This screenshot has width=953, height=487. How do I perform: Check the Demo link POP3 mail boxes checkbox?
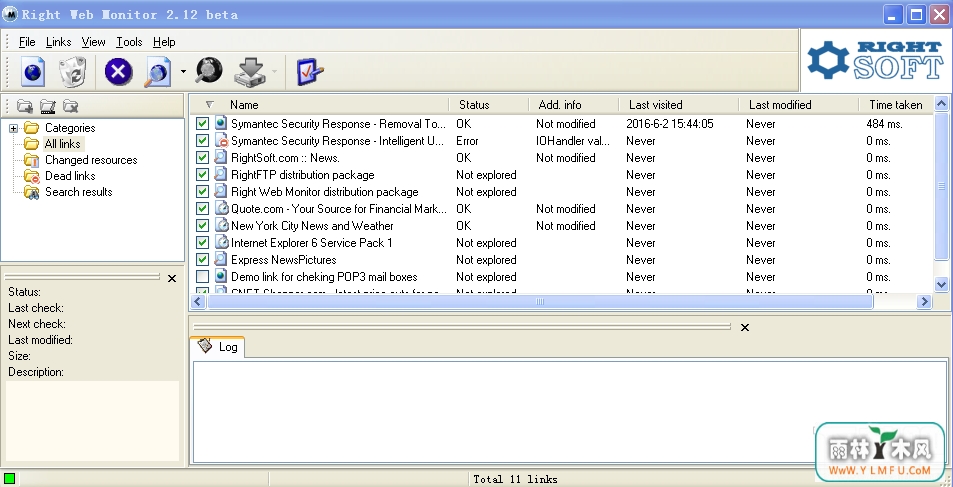202,277
